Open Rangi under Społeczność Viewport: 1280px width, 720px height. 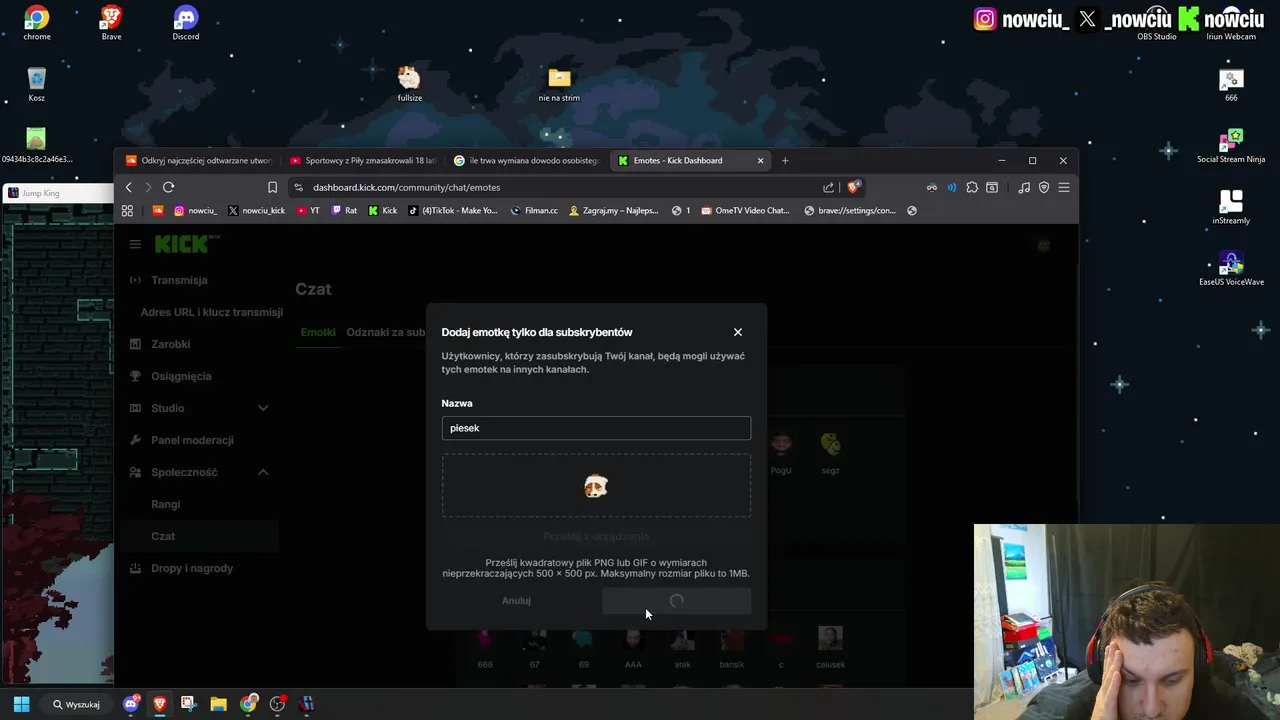tap(166, 504)
